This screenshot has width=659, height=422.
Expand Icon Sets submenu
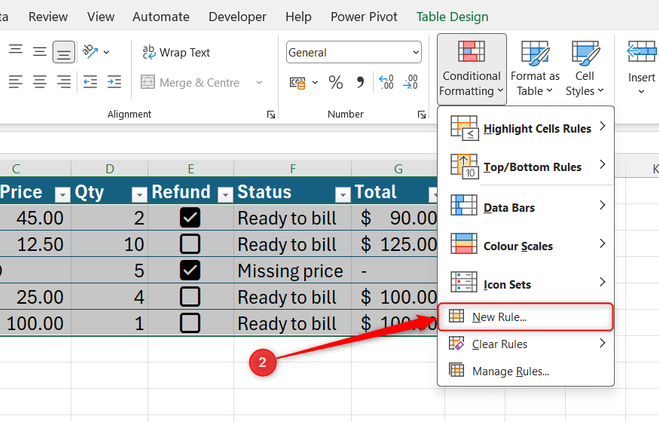pos(526,284)
